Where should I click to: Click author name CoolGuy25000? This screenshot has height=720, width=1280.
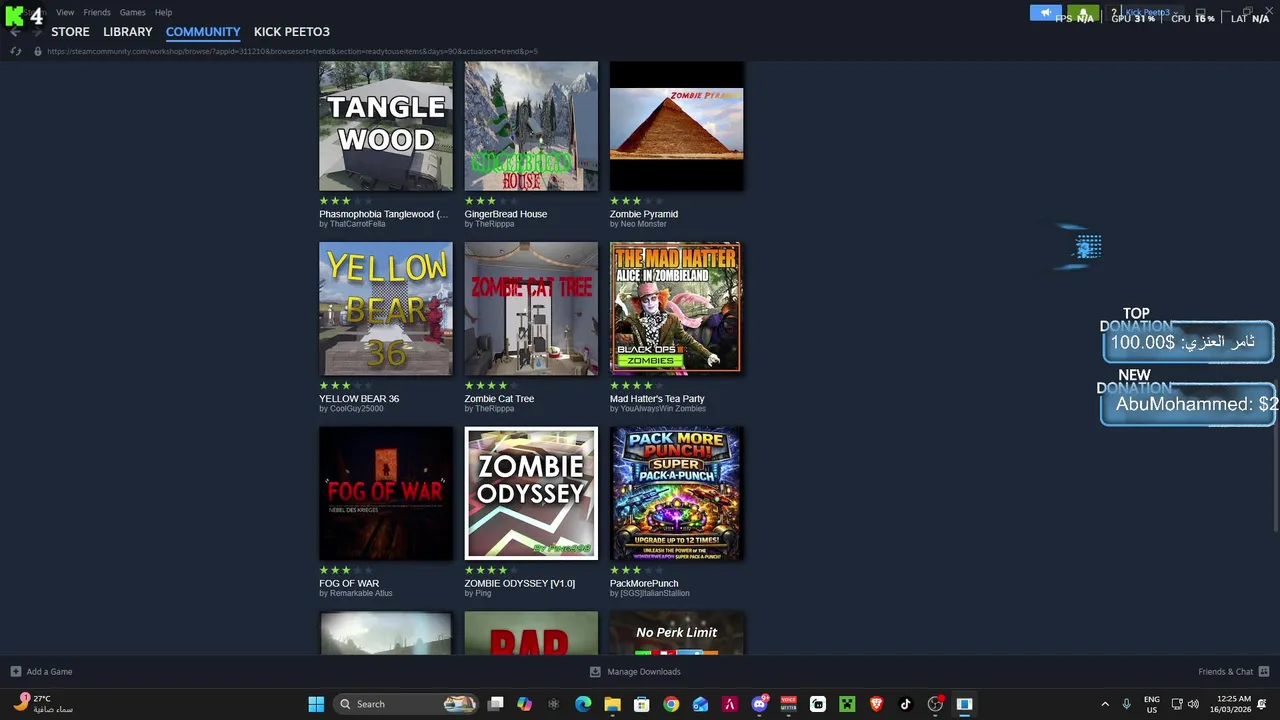coord(356,409)
